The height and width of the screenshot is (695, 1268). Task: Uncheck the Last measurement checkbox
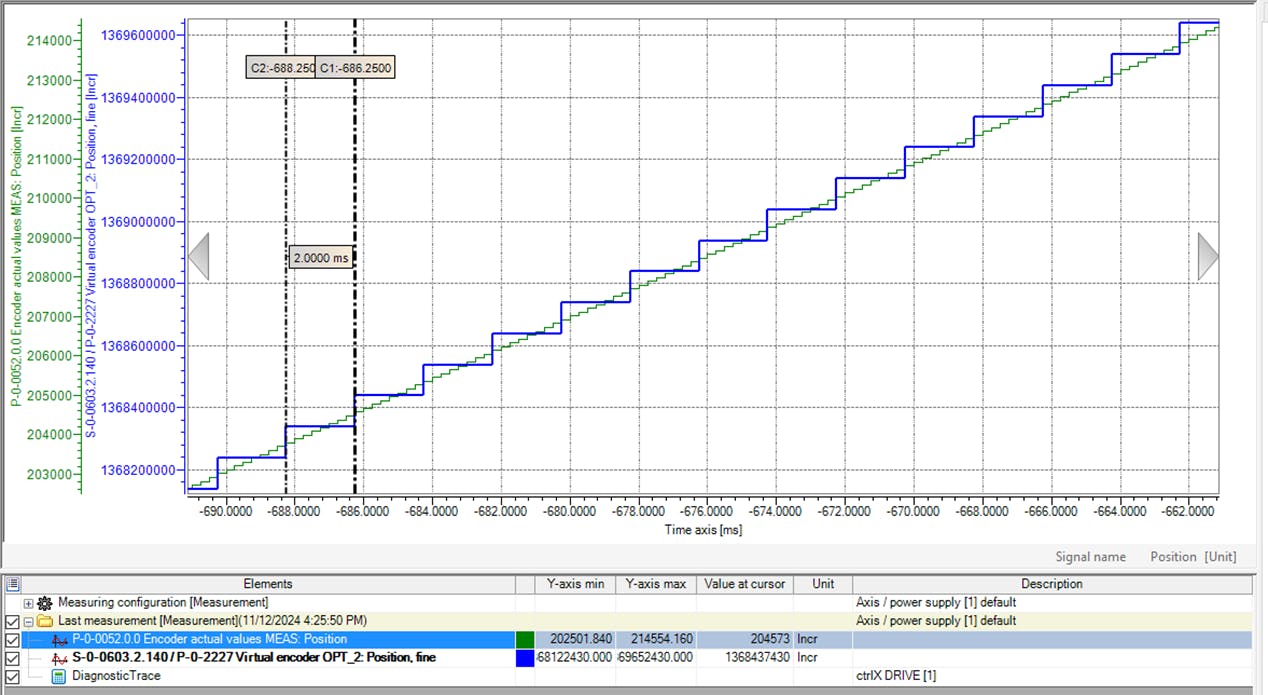point(12,621)
